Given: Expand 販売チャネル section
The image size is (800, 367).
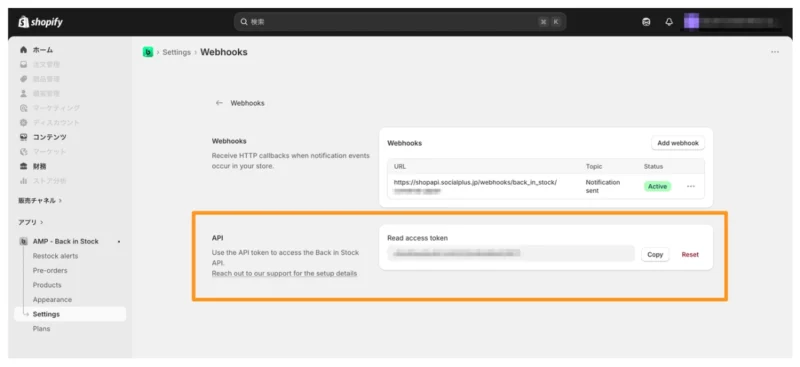Looking at the screenshot, I should [40, 201].
